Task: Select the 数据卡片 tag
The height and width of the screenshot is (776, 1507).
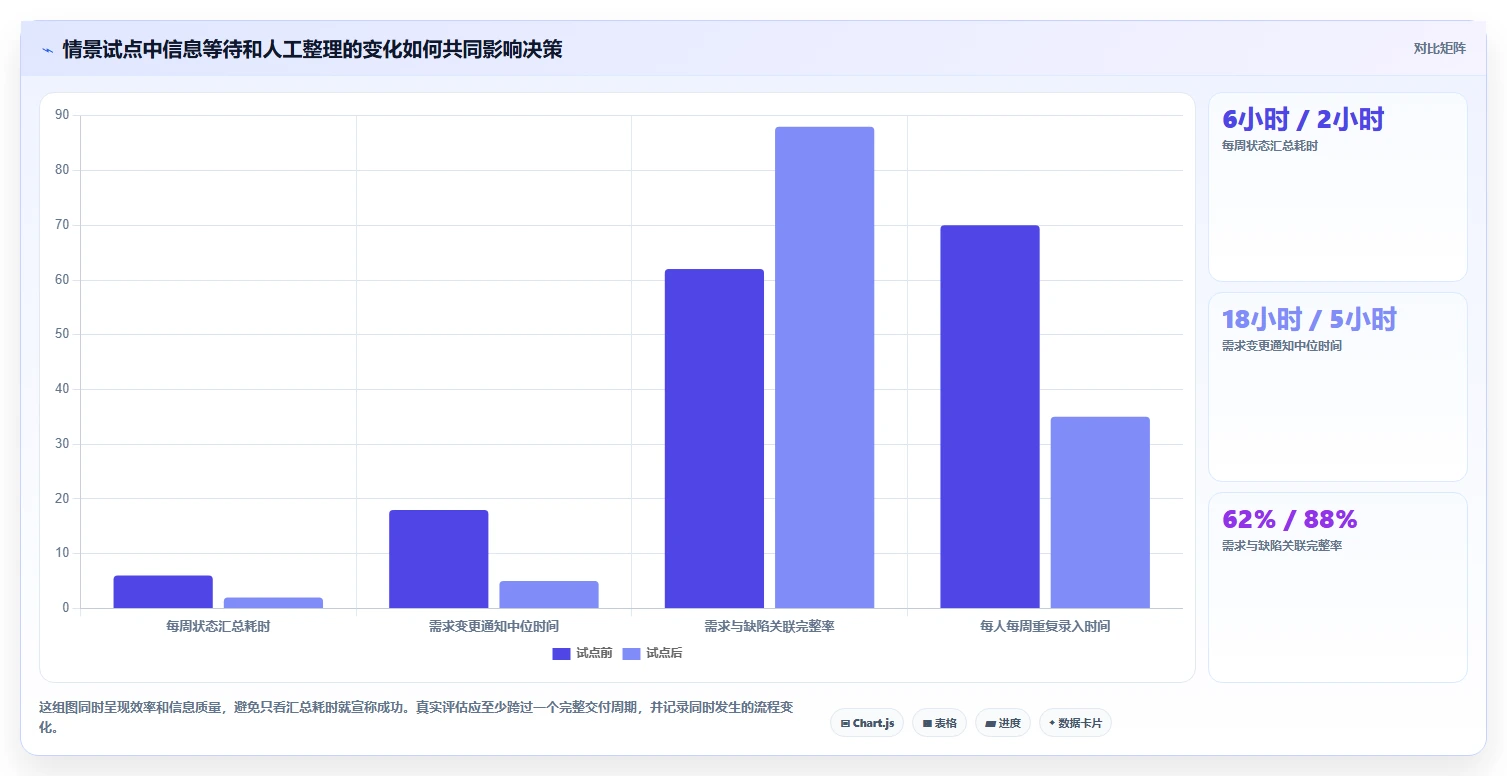Action: tap(1075, 722)
